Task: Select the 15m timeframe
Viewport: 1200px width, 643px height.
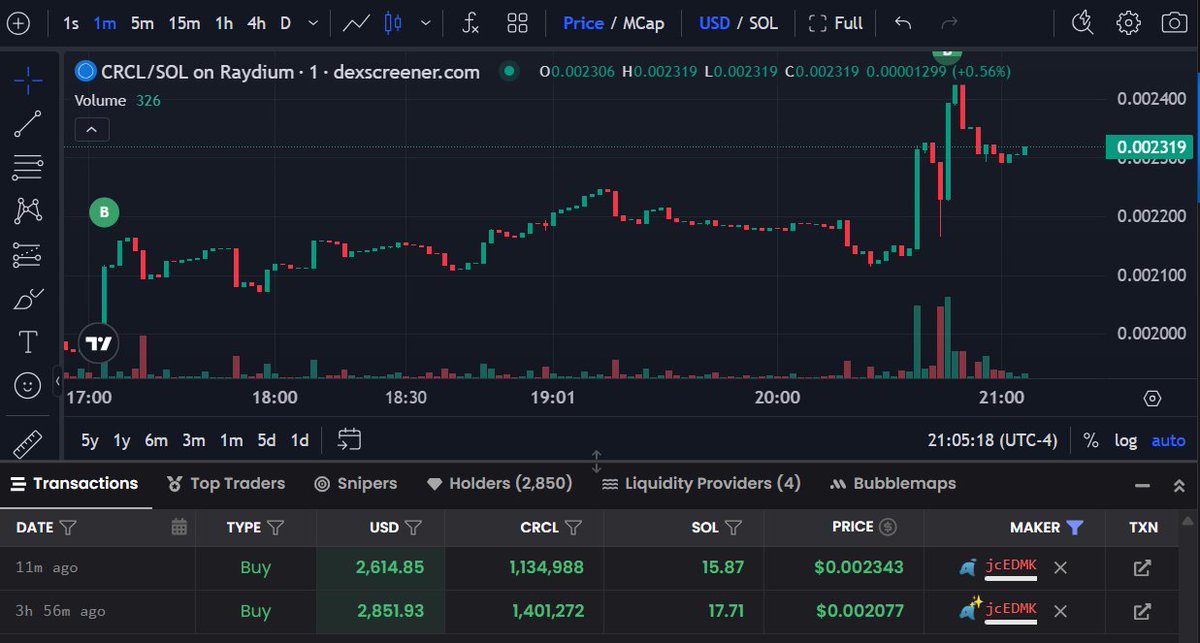Action: (184, 23)
